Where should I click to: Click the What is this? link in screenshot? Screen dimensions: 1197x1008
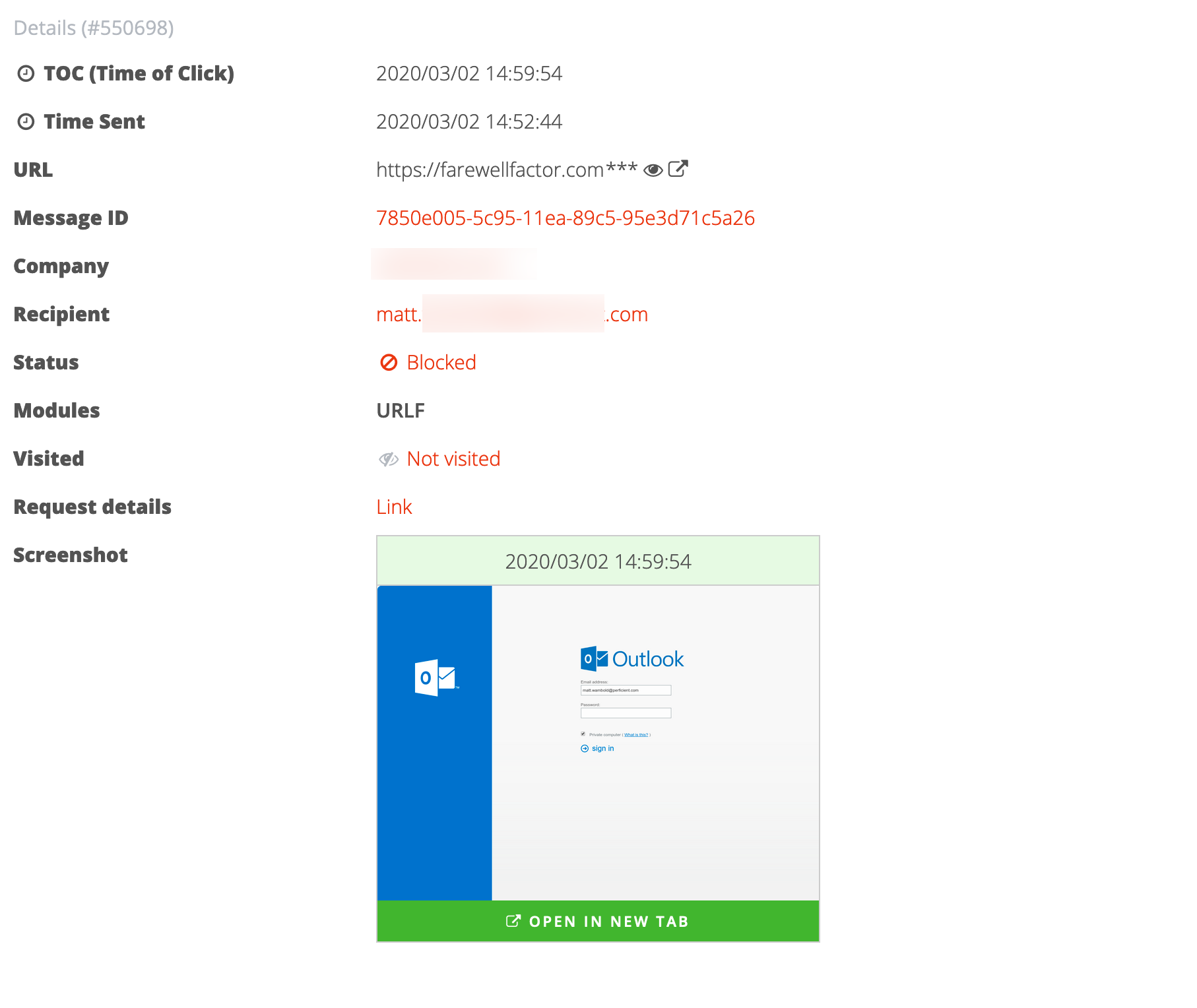(636, 734)
